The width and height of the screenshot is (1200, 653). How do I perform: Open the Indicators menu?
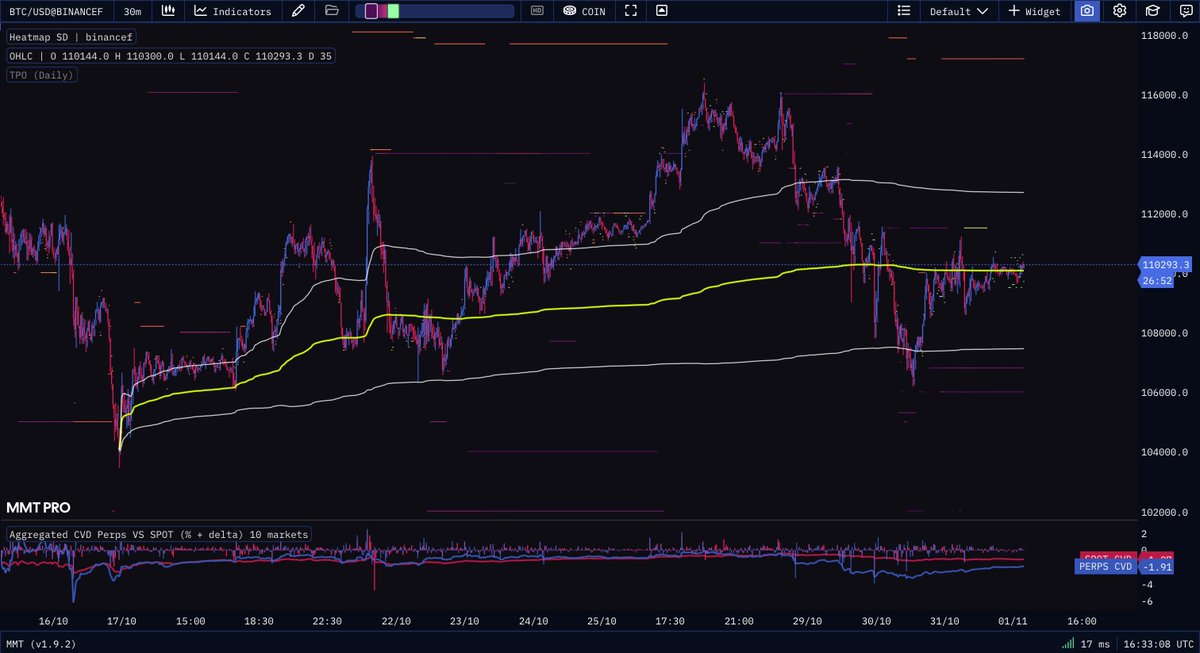tap(233, 11)
